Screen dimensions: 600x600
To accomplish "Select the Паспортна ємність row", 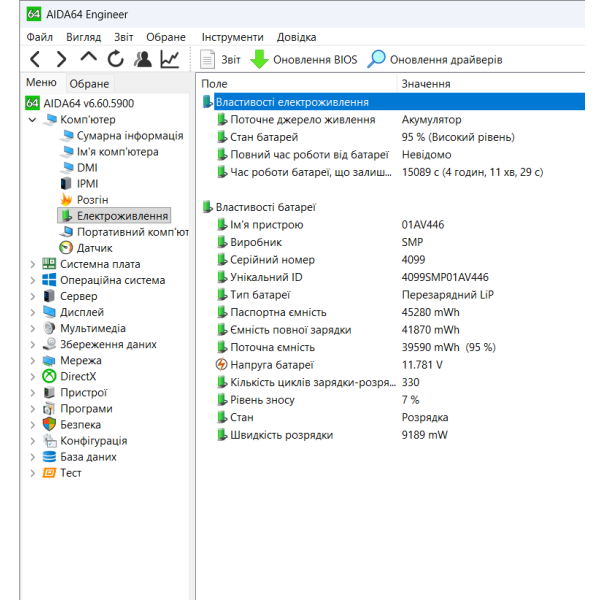I will (338, 313).
